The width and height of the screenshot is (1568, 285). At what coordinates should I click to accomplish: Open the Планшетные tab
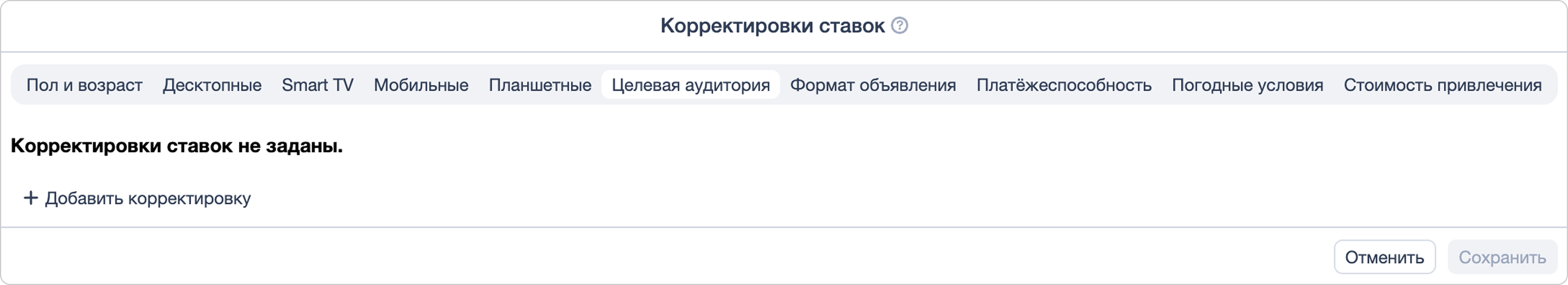[540, 84]
